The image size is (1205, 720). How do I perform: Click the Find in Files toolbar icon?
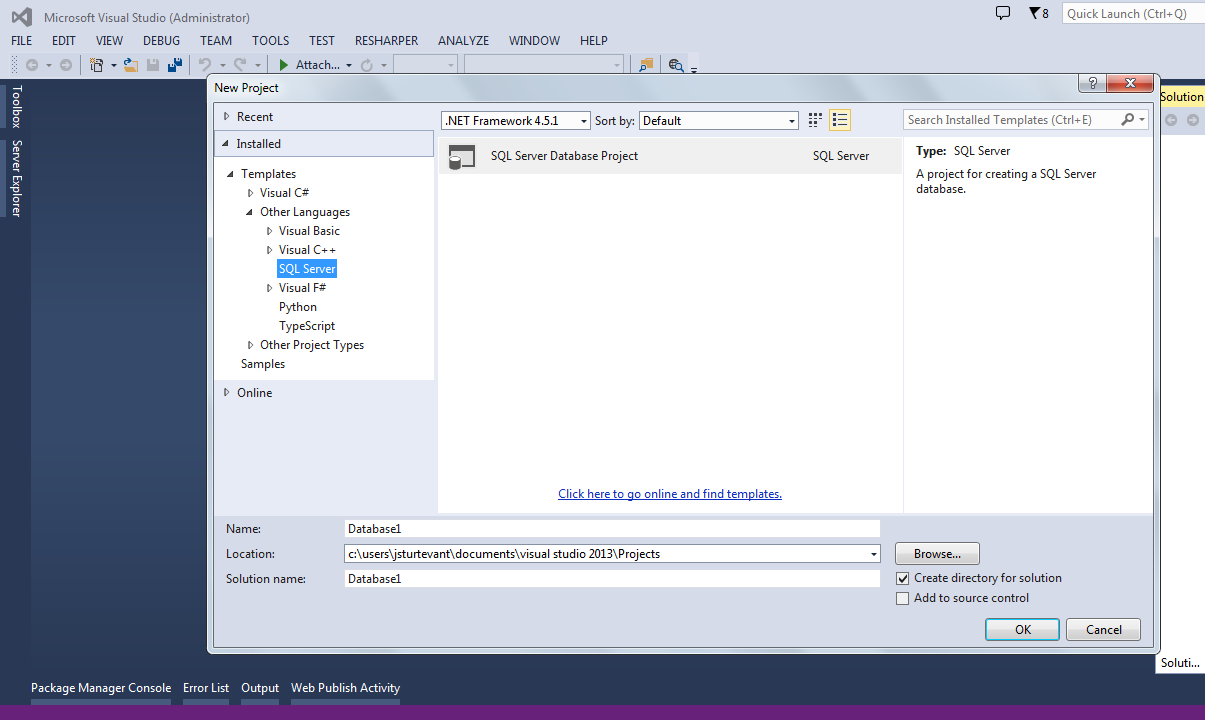[646, 65]
